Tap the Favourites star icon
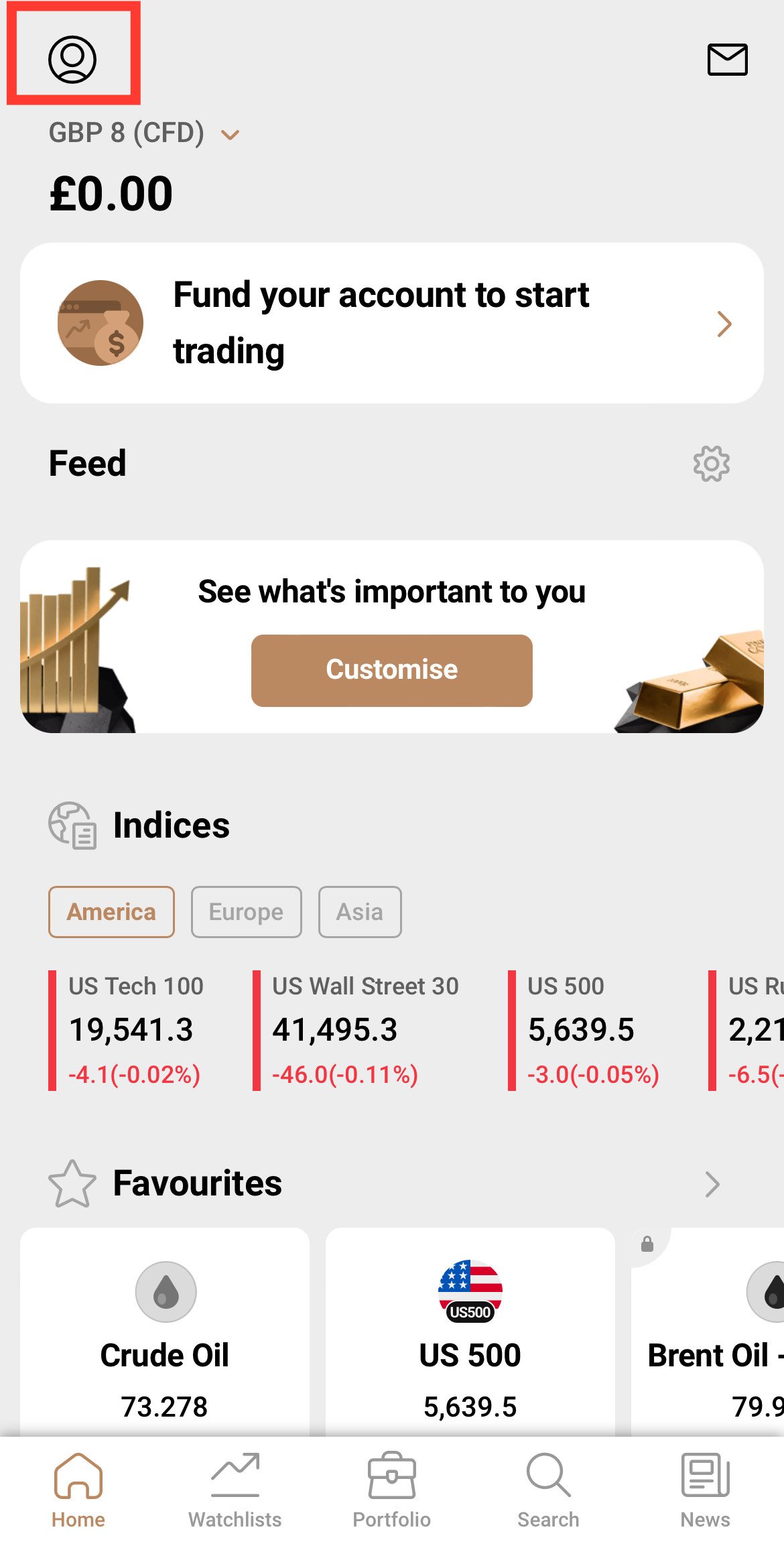 coord(72,1184)
